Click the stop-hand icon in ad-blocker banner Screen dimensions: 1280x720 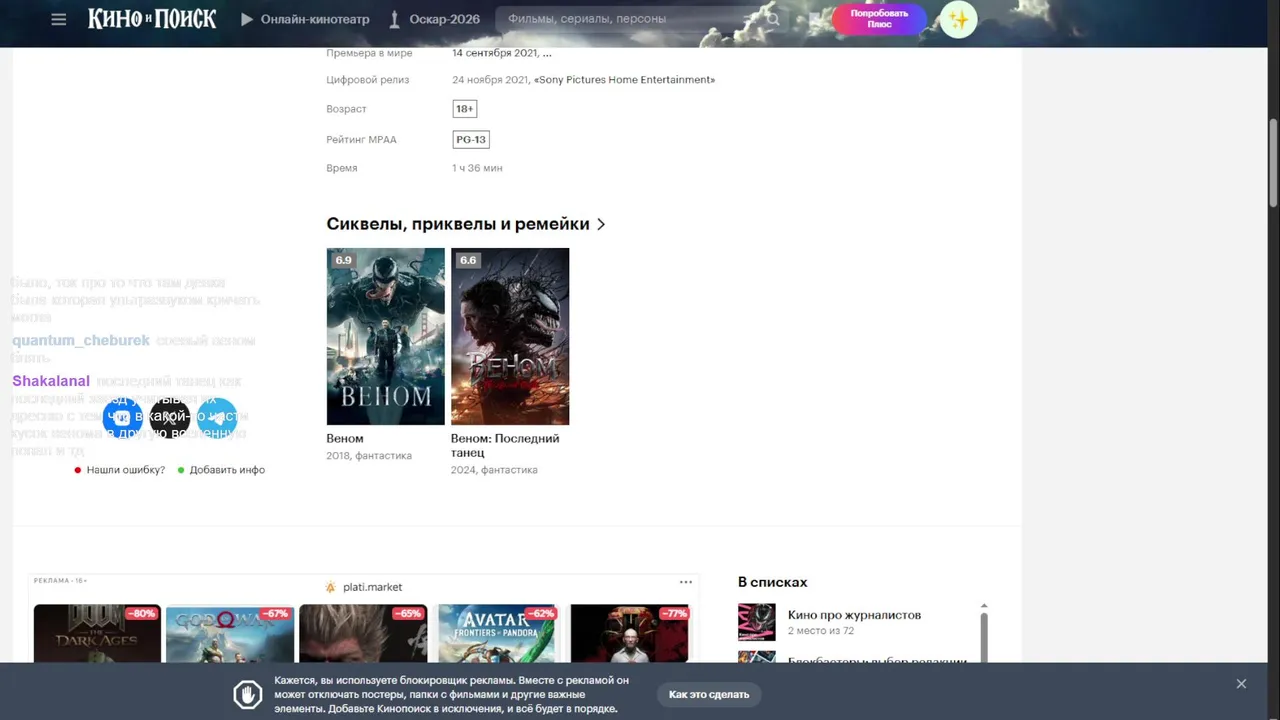[248, 694]
